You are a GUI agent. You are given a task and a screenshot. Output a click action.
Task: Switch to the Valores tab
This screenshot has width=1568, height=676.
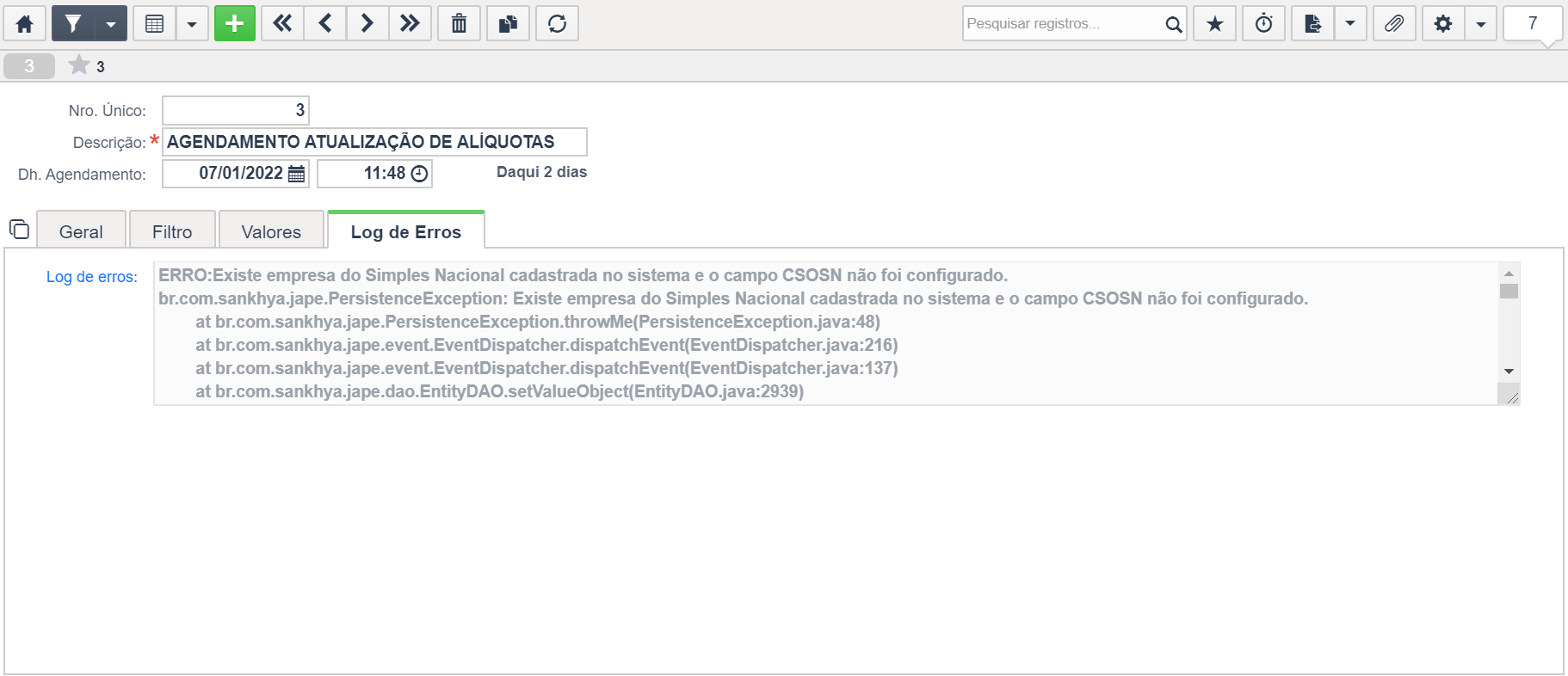(x=271, y=231)
